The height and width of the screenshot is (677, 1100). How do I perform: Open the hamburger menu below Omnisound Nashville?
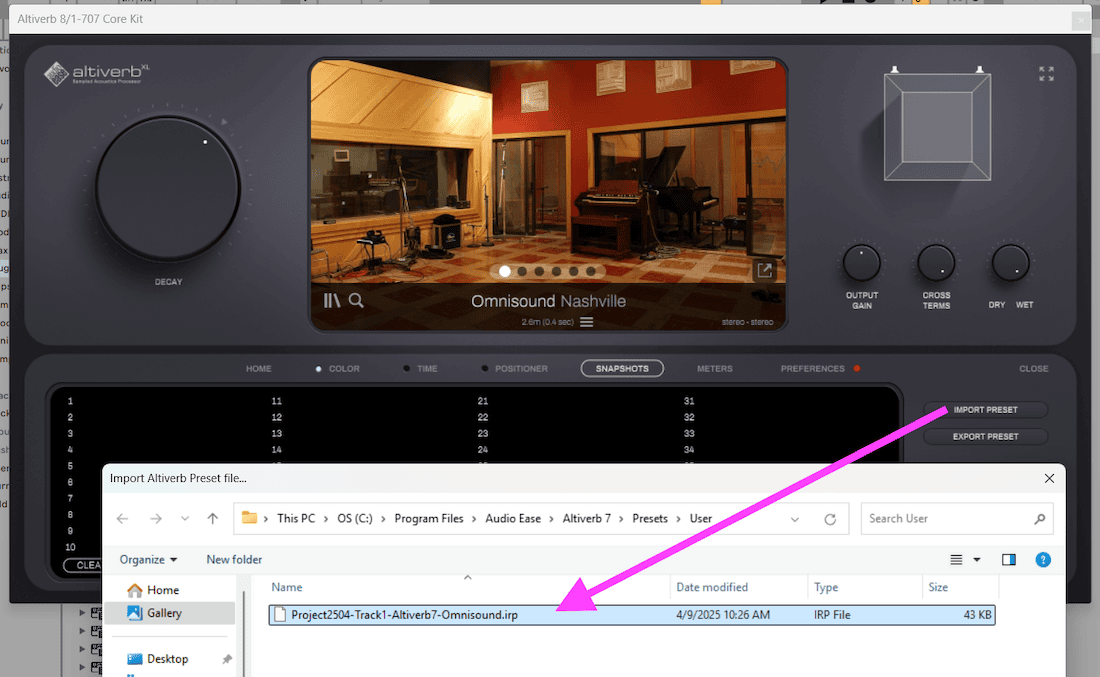pyautogui.click(x=586, y=322)
